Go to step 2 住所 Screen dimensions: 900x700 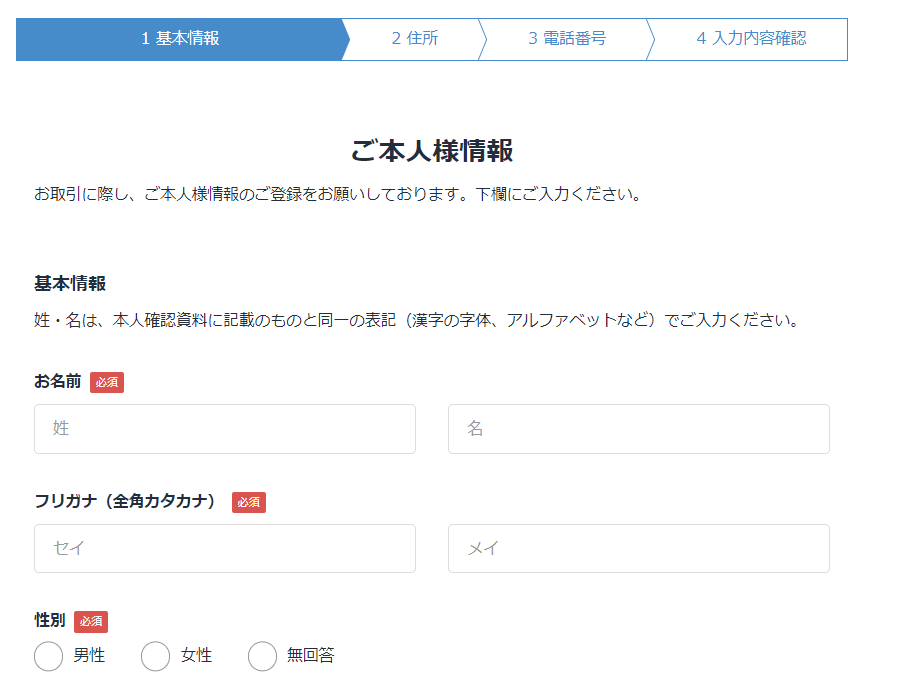pyautogui.click(x=414, y=39)
